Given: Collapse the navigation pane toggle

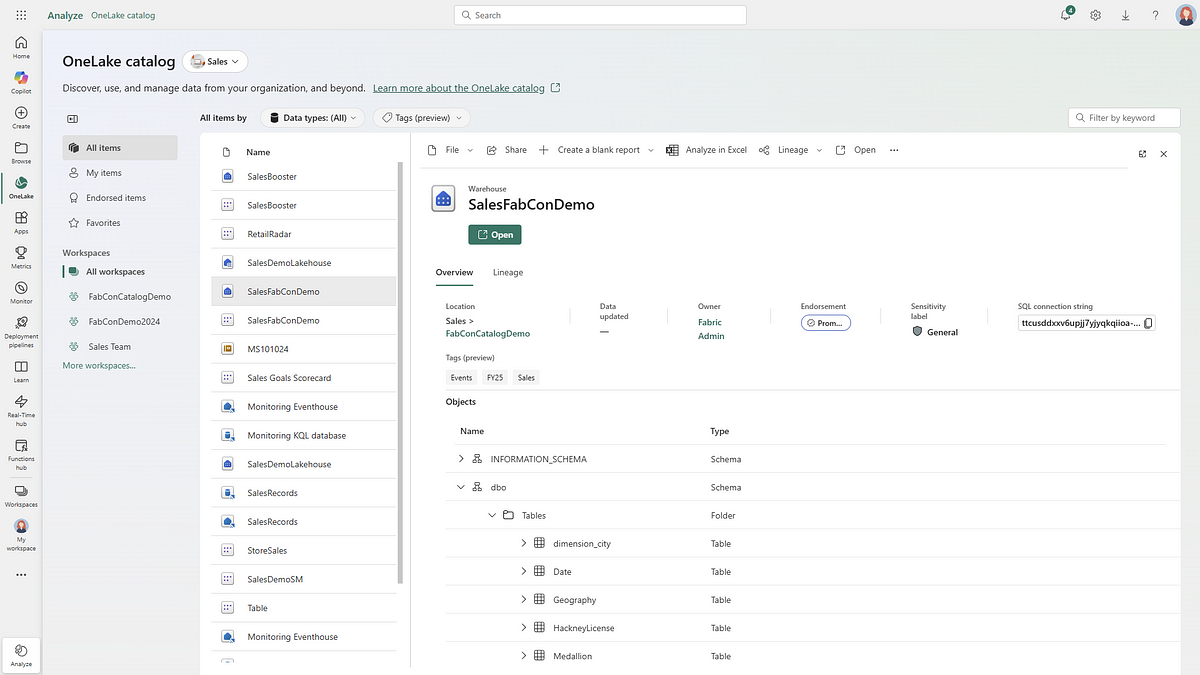Looking at the screenshot, I should pos(72,118).
